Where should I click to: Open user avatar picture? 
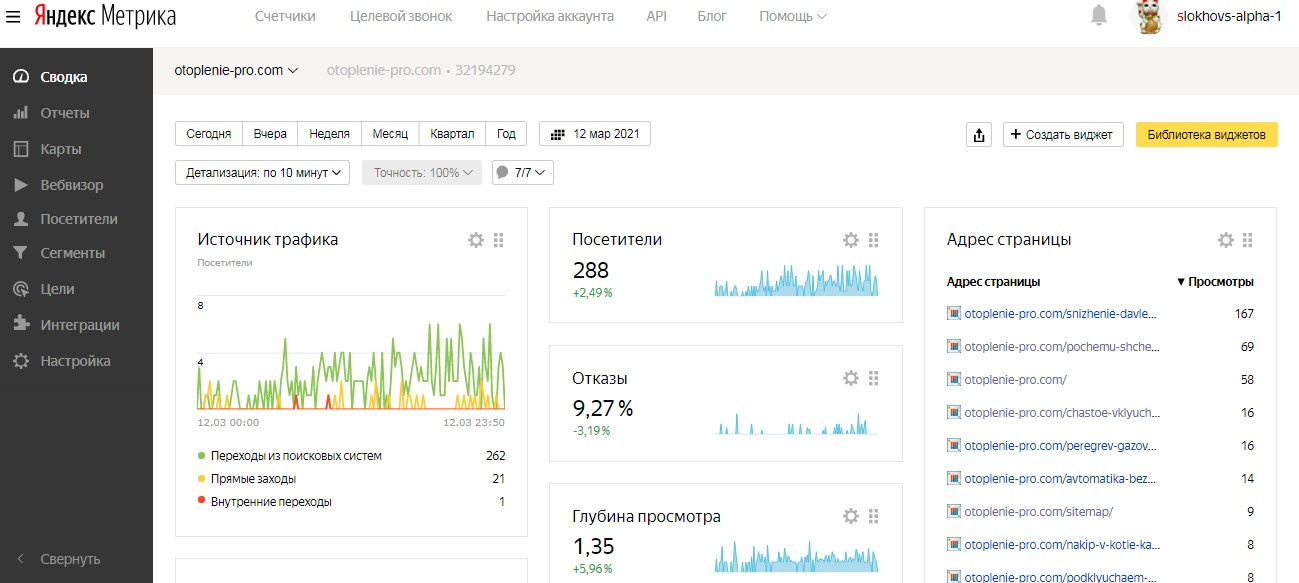pos(1149,16)
